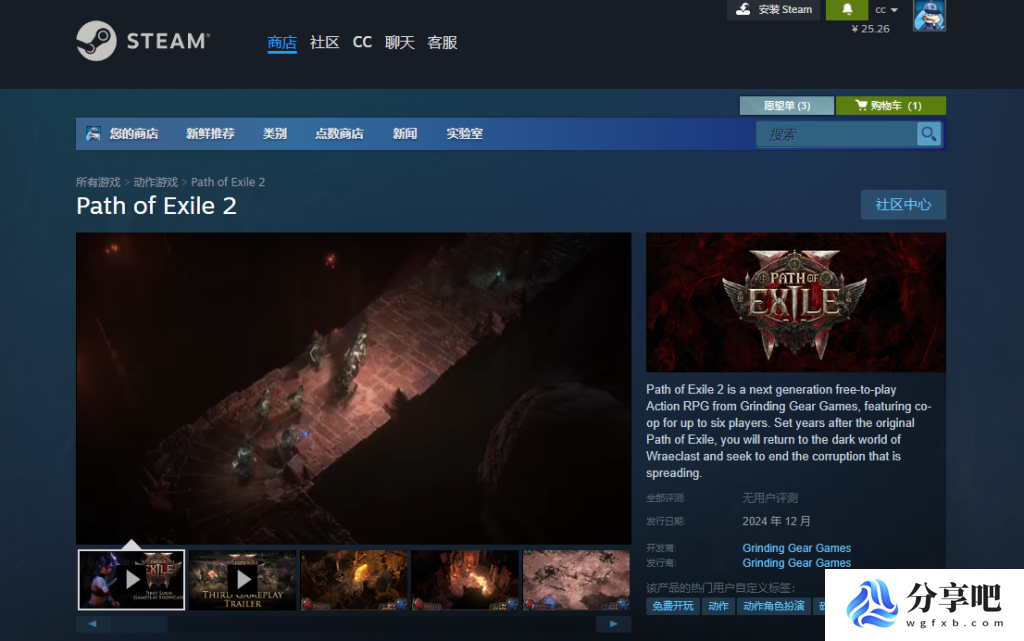
Task: Click the 所有游戏 breadcrumb link
Action: [x=98, y=182]
